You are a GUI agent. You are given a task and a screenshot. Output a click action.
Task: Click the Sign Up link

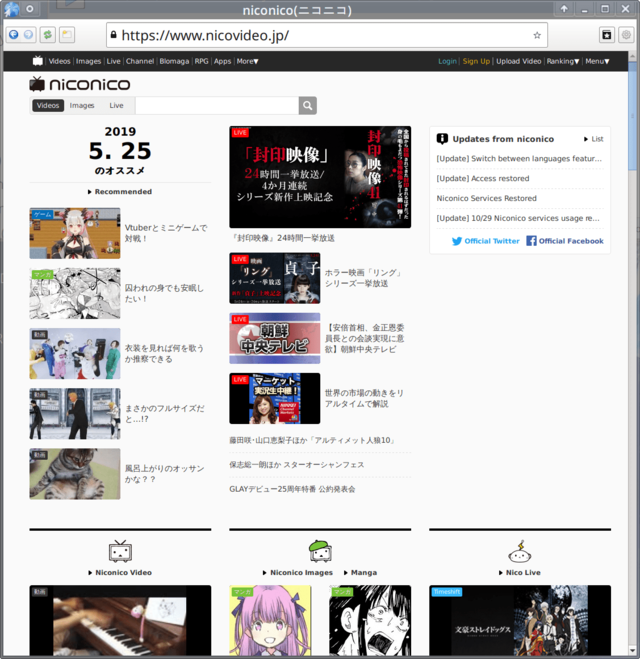[476, 61]
